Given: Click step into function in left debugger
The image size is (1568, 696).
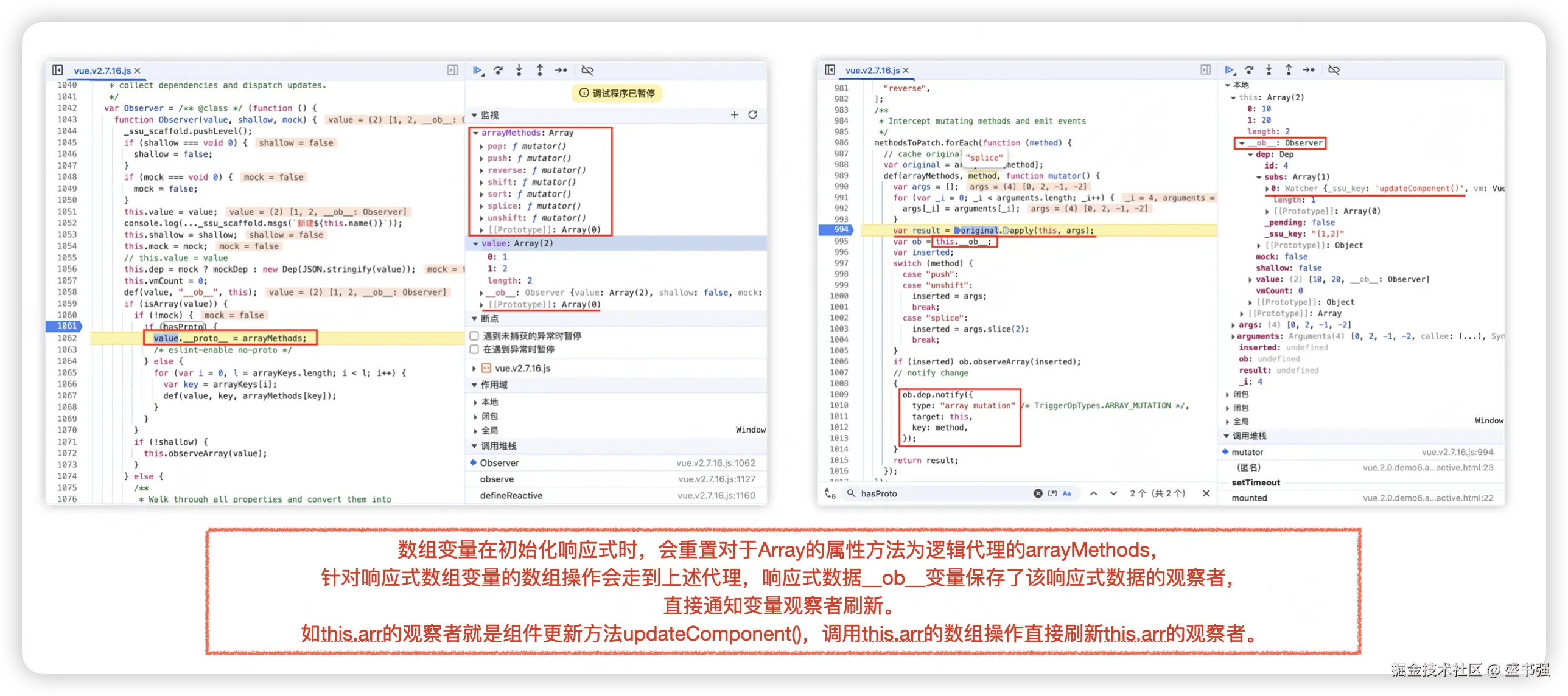Looking at the screenshot, I should (x=519, y=71).
